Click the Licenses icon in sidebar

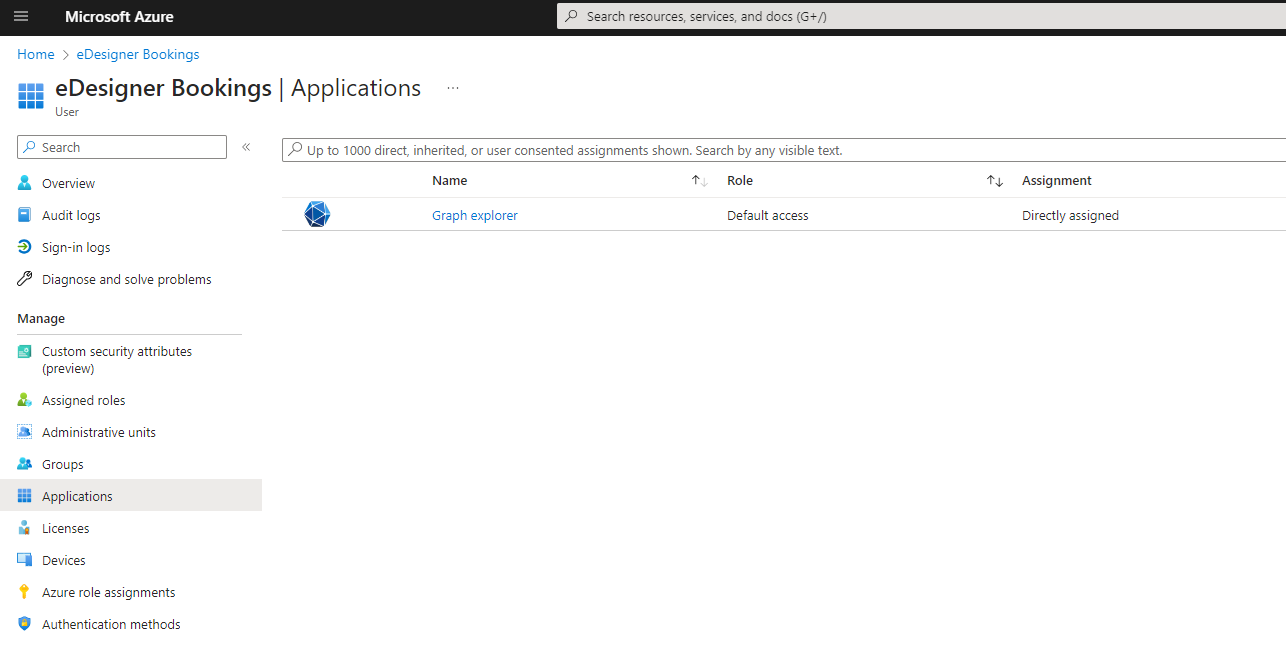click(25, 529)
